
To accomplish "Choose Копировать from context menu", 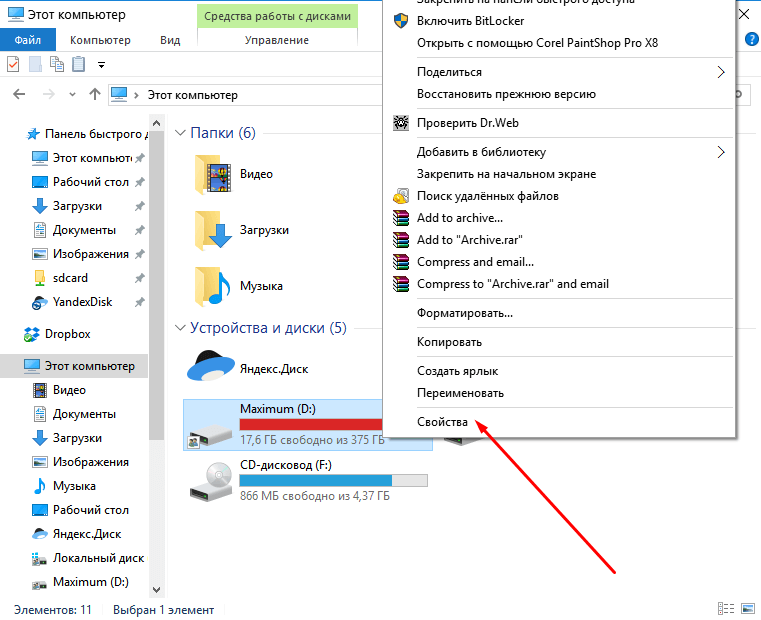I will (558, 342).
